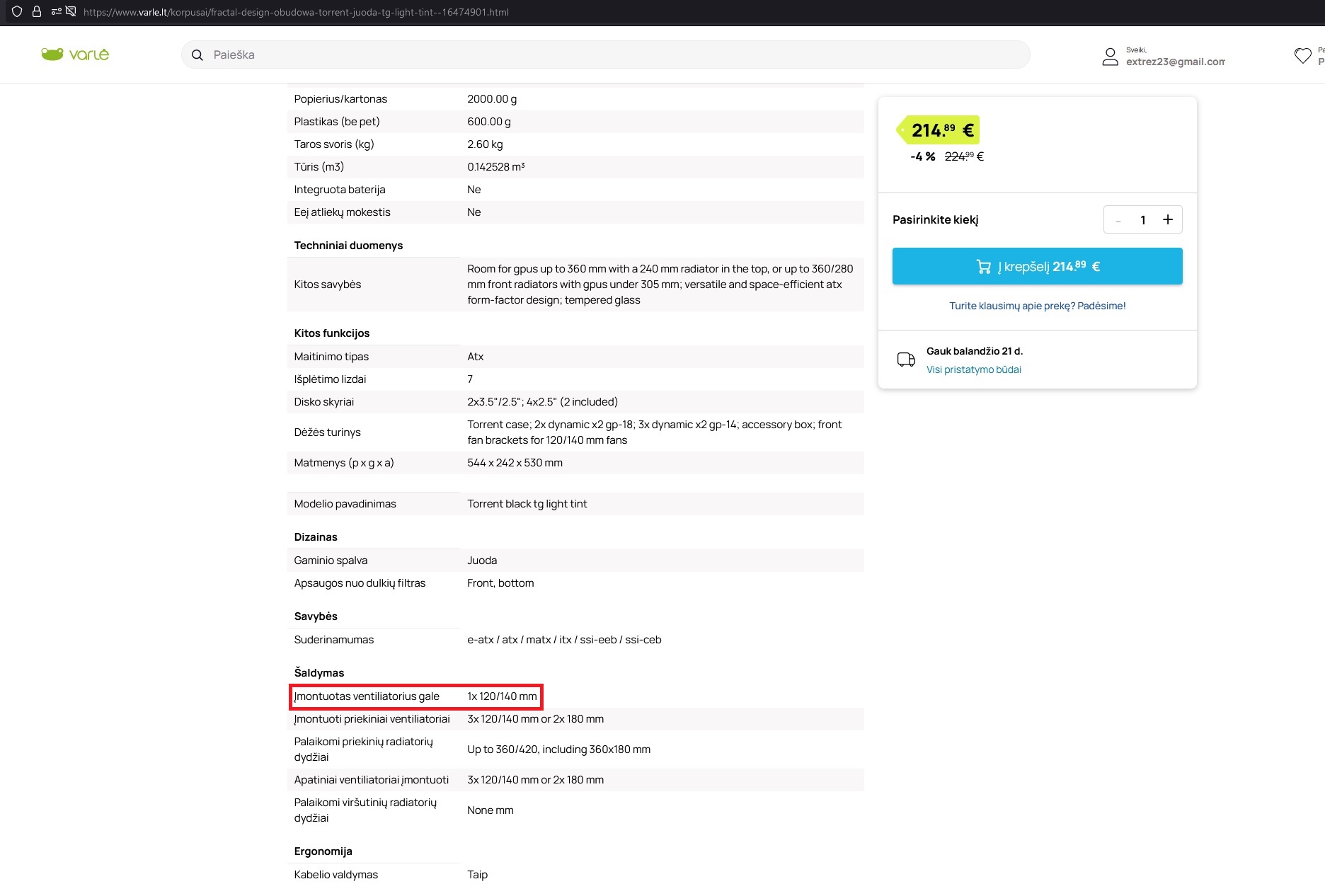Click the '0.142528 m³' volume value
The height and width of the screenshot is (896, 1325).
pos(496,167)
